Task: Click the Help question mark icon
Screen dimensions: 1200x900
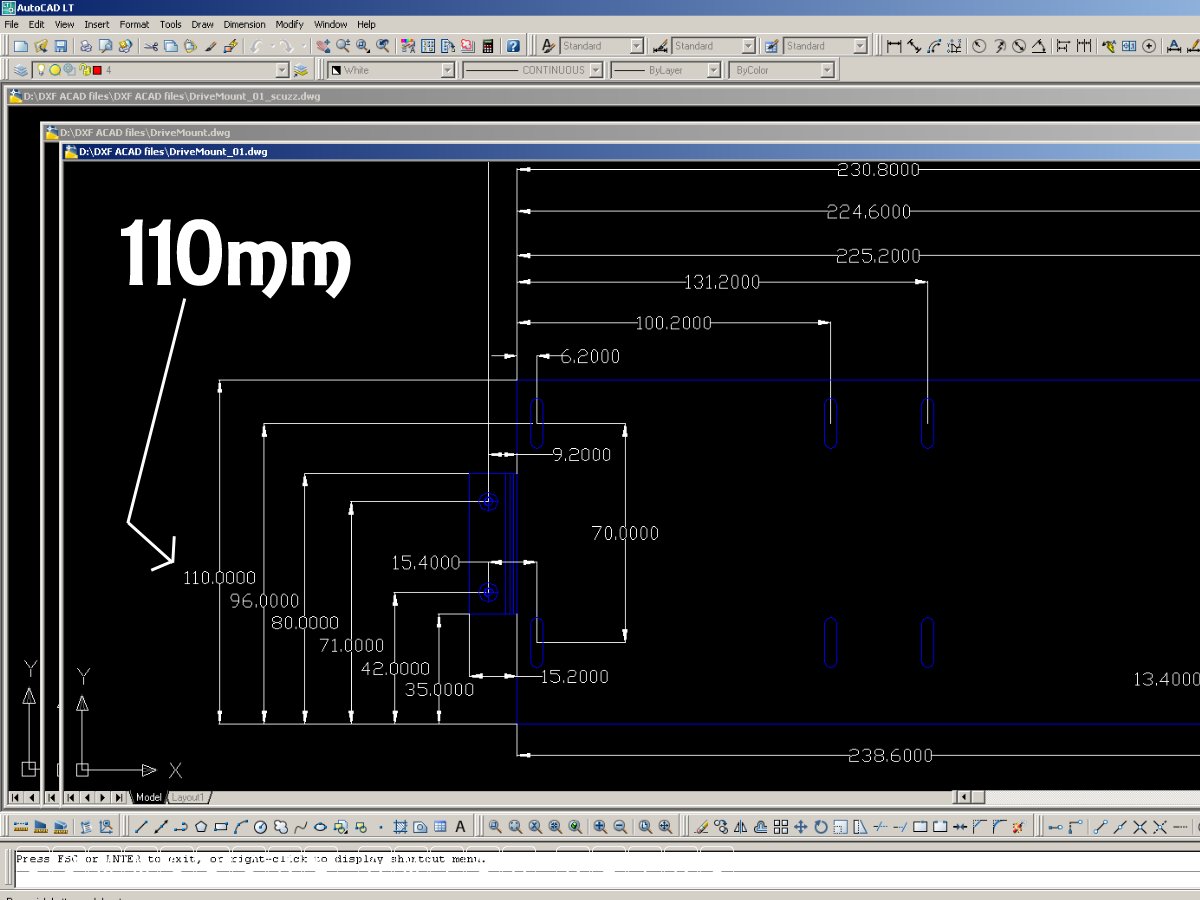Action: tap(513, 46)
